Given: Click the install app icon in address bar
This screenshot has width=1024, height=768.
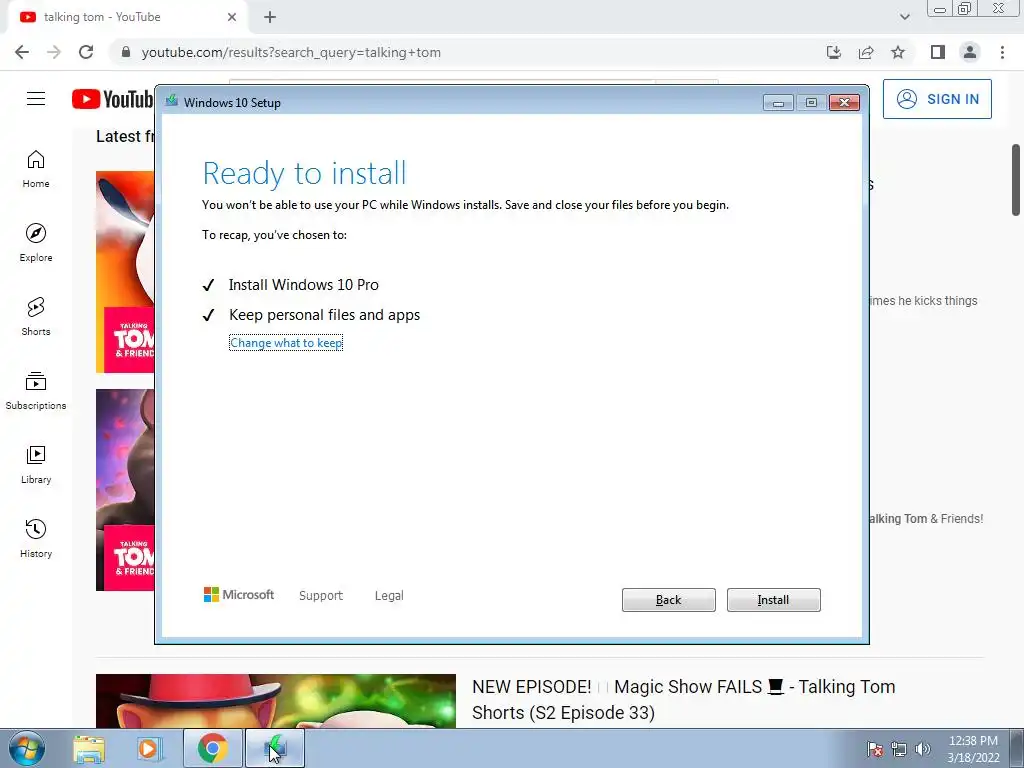Looking at the screenshot, I should (x=834, y=52).
